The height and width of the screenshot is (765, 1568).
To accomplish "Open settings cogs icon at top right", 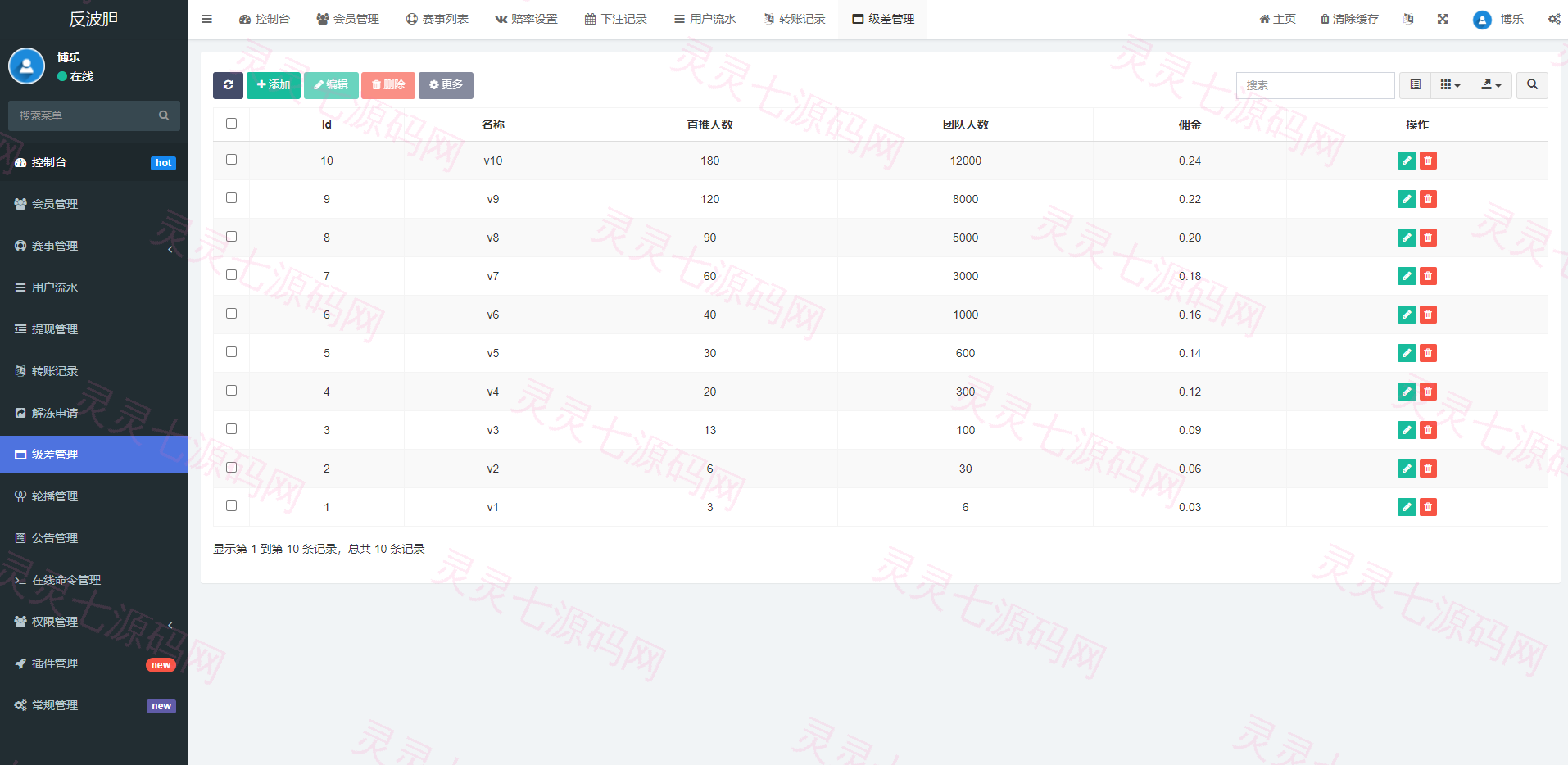I will (1554, 19).
